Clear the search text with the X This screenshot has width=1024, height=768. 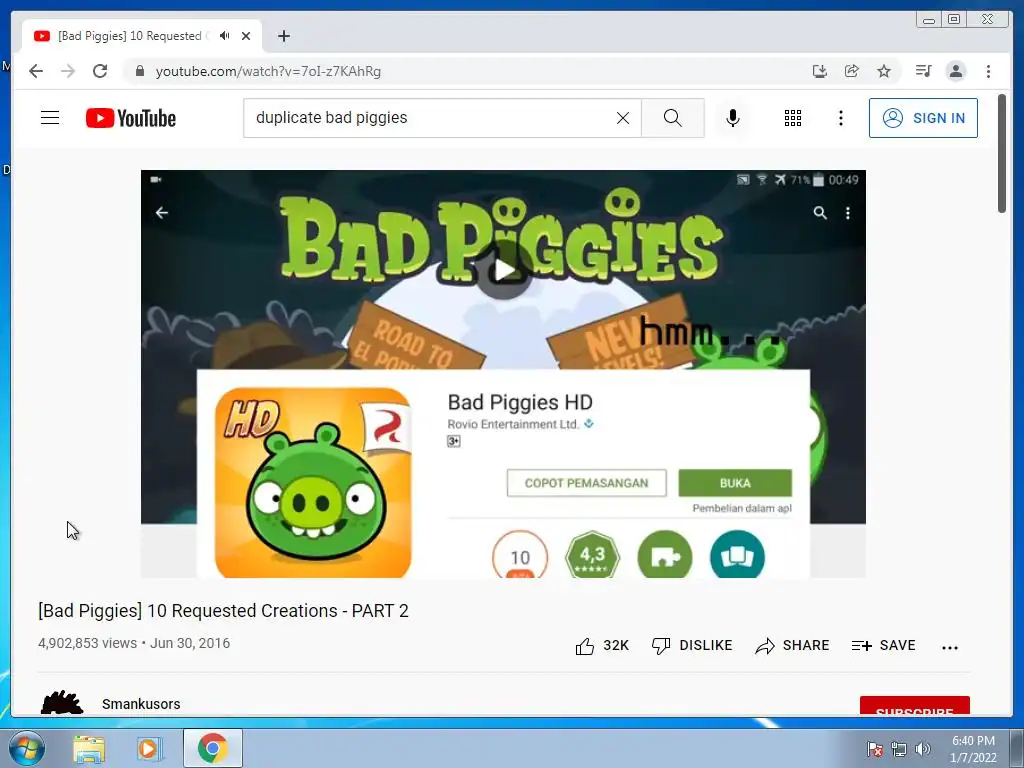click(x=623, y=118)
